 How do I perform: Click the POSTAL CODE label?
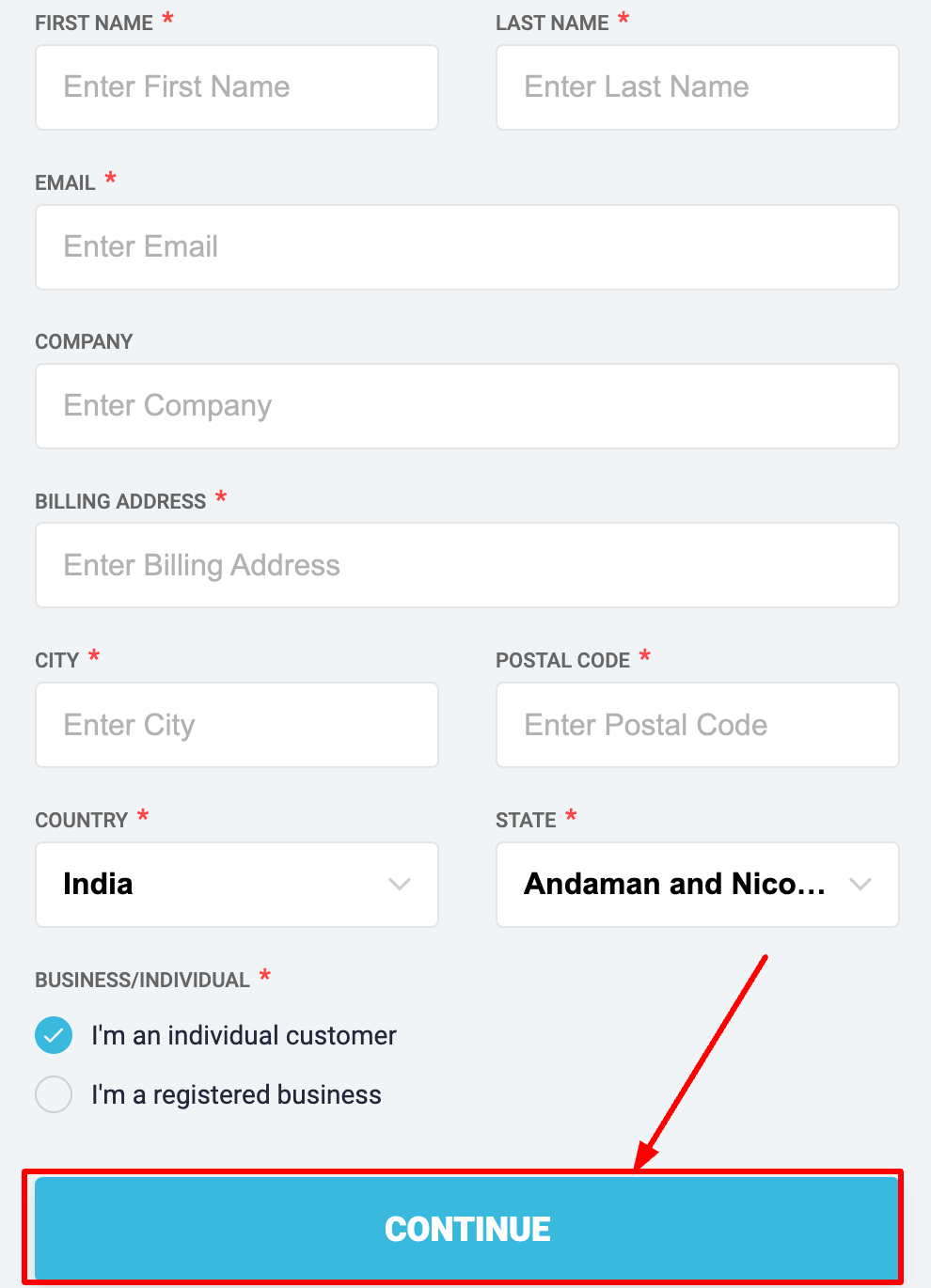click(562, 661)
